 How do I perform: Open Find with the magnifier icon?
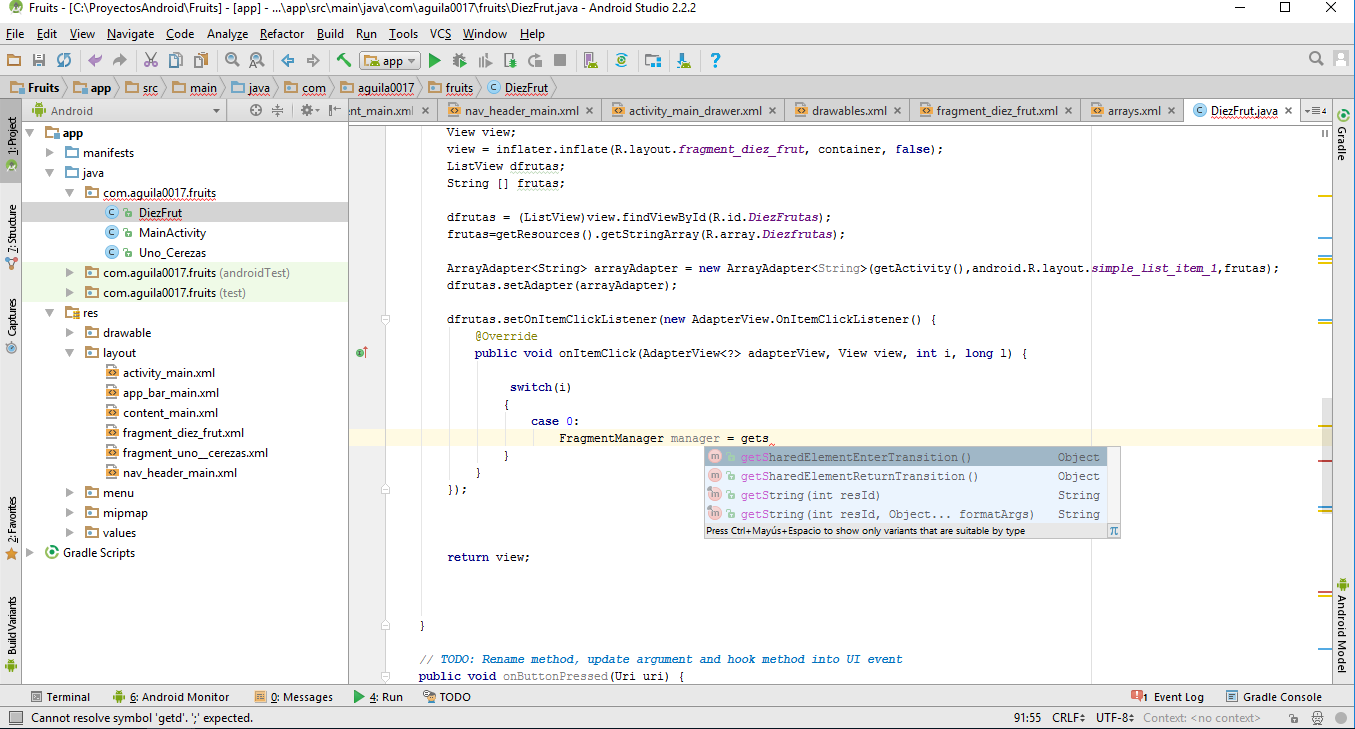[x=232, y=60]
